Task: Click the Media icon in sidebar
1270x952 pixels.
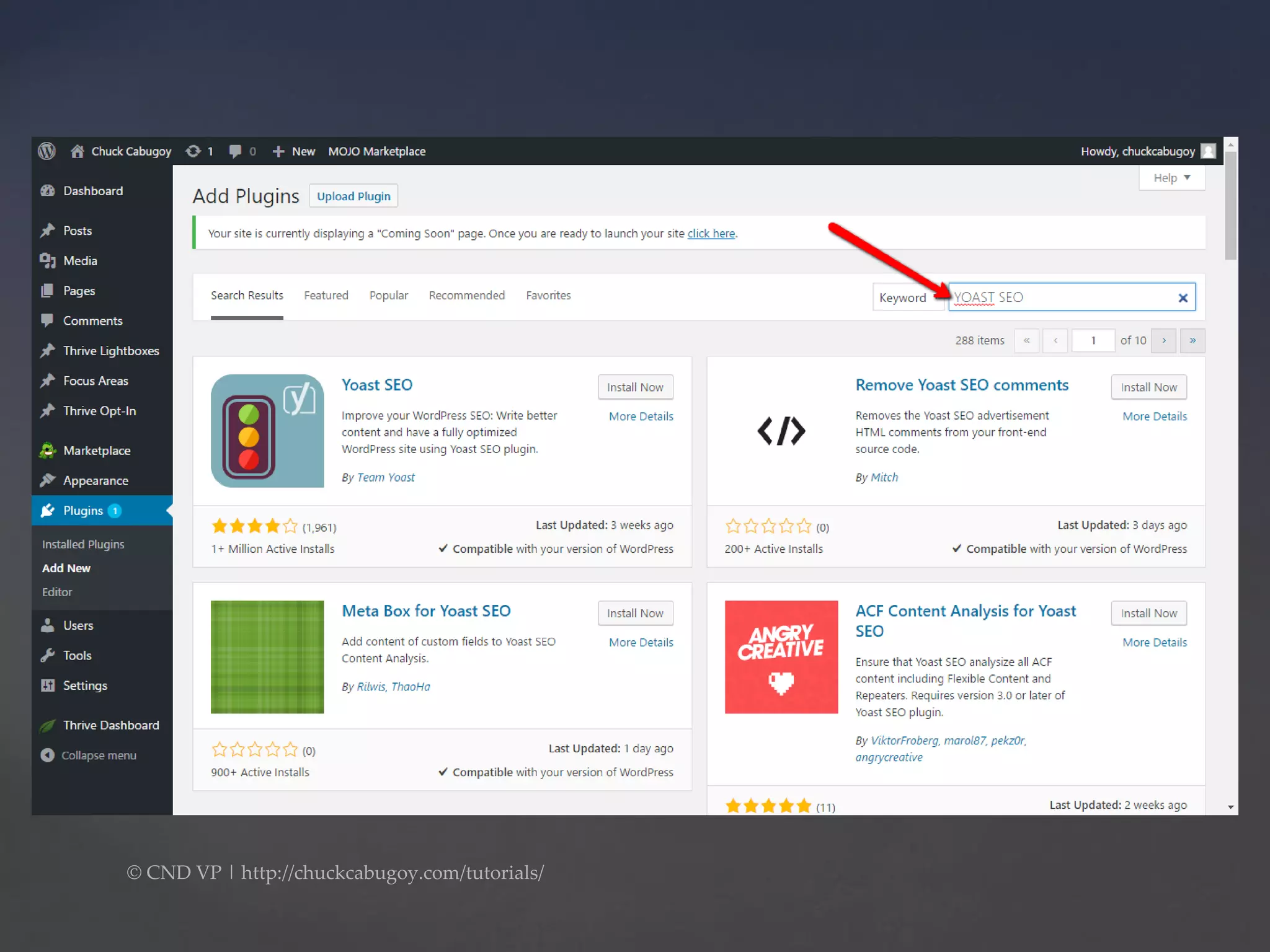Action: coord(48,260)
